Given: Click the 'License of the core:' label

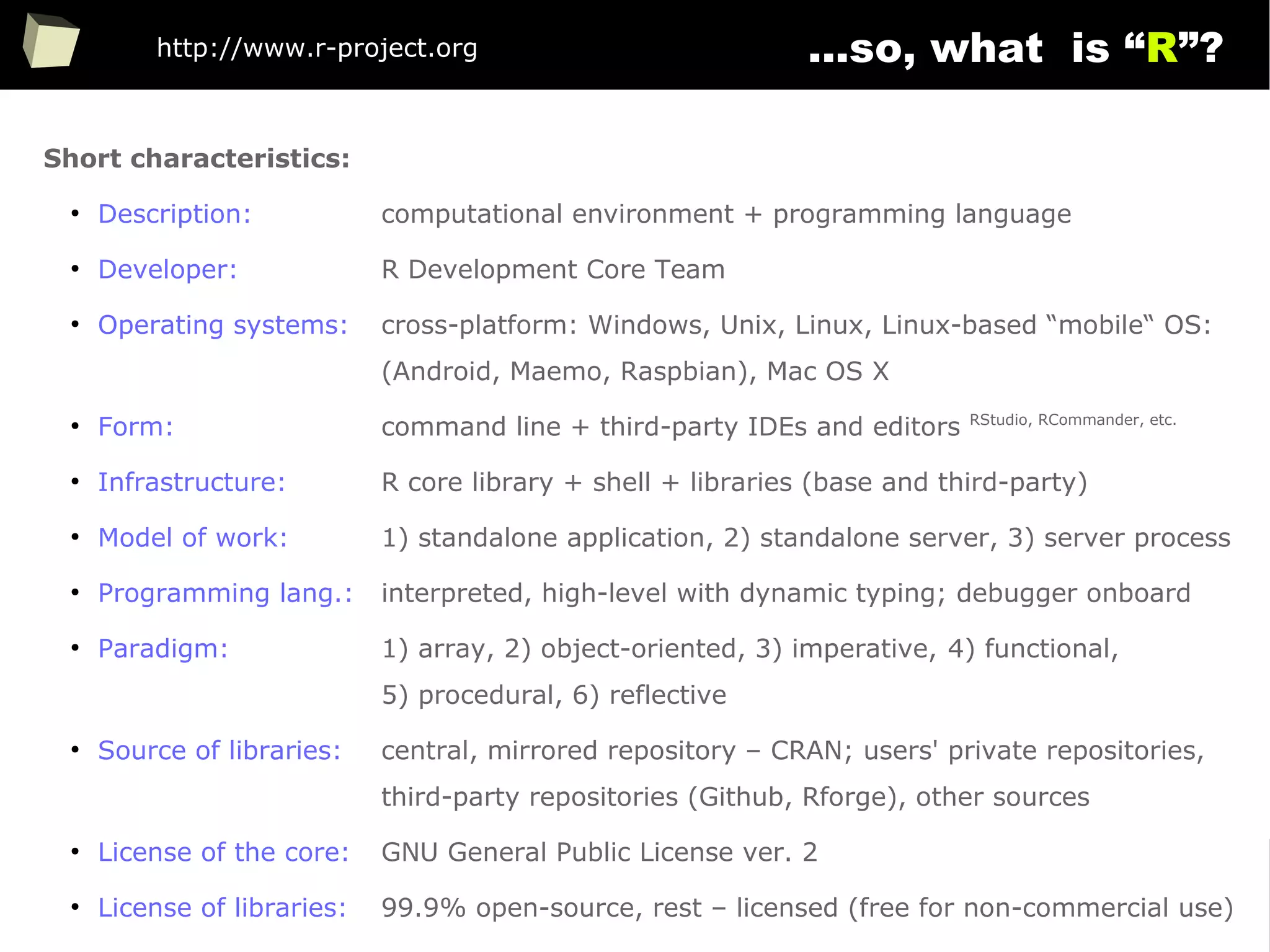Looking at the screenshot, I should tap(223, 852).
